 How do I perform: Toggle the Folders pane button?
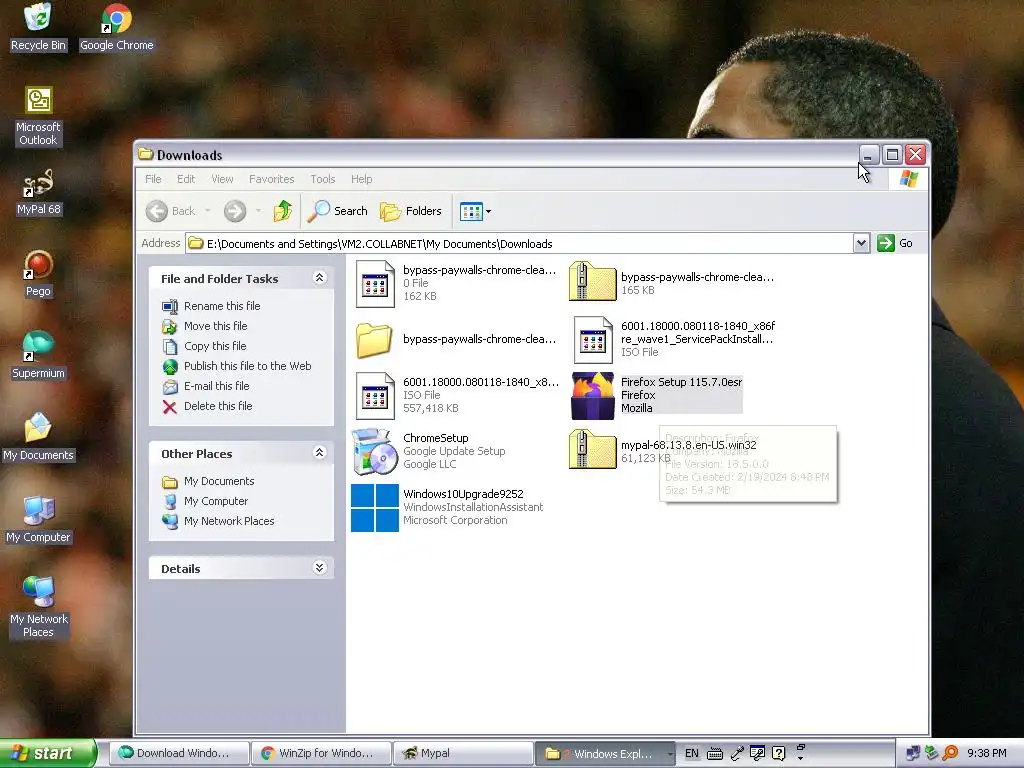(411, 210)
